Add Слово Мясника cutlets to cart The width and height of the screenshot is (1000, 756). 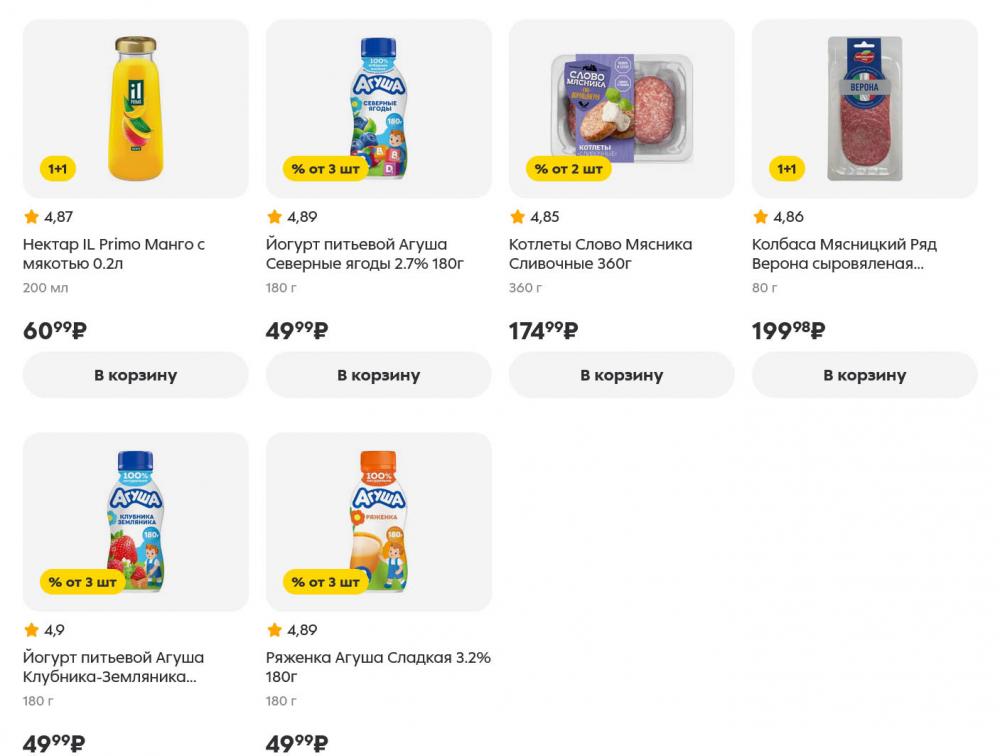[x=621, y=375]
